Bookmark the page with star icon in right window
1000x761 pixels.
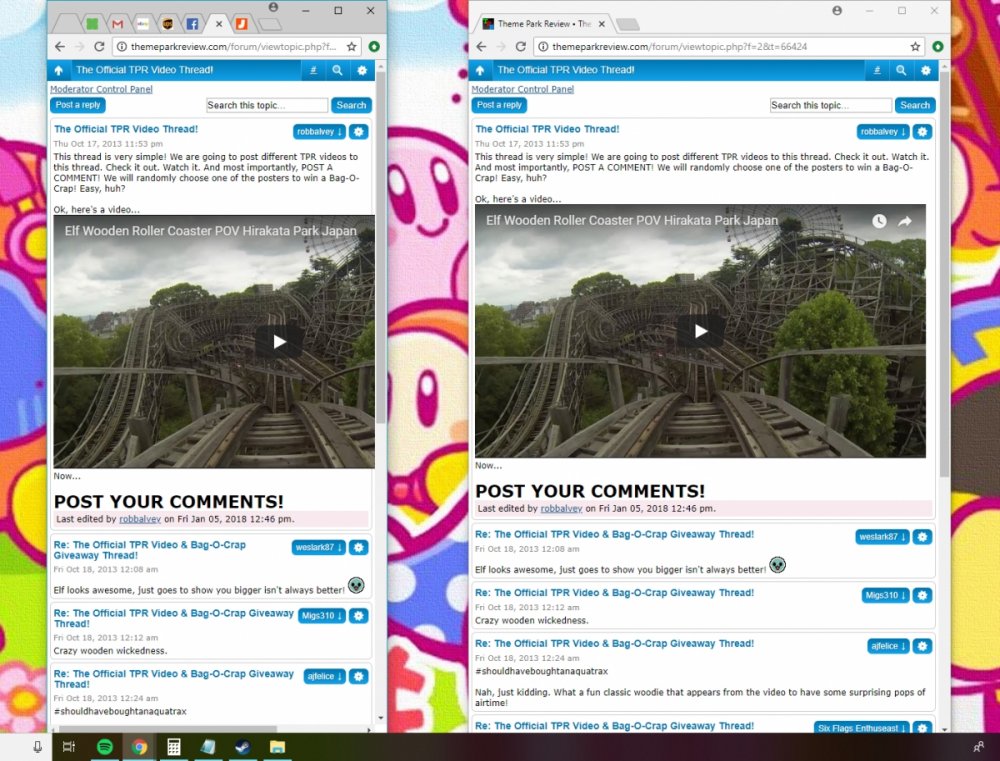[915, 47]
